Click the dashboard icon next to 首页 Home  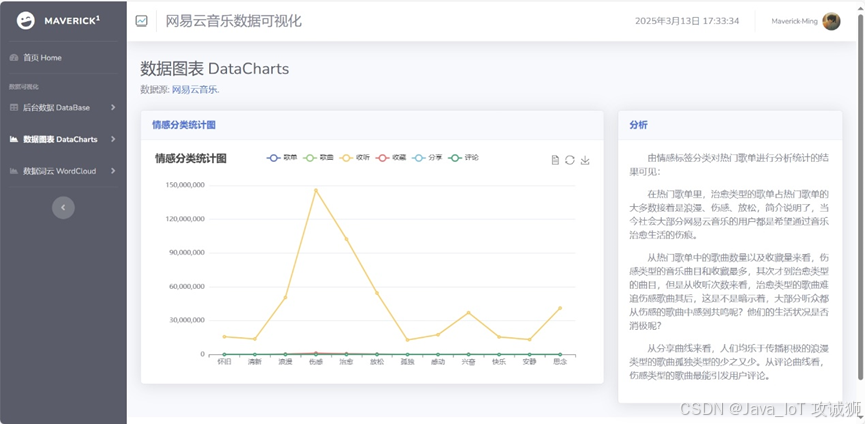pyautogui.click(x=14, y=58)
